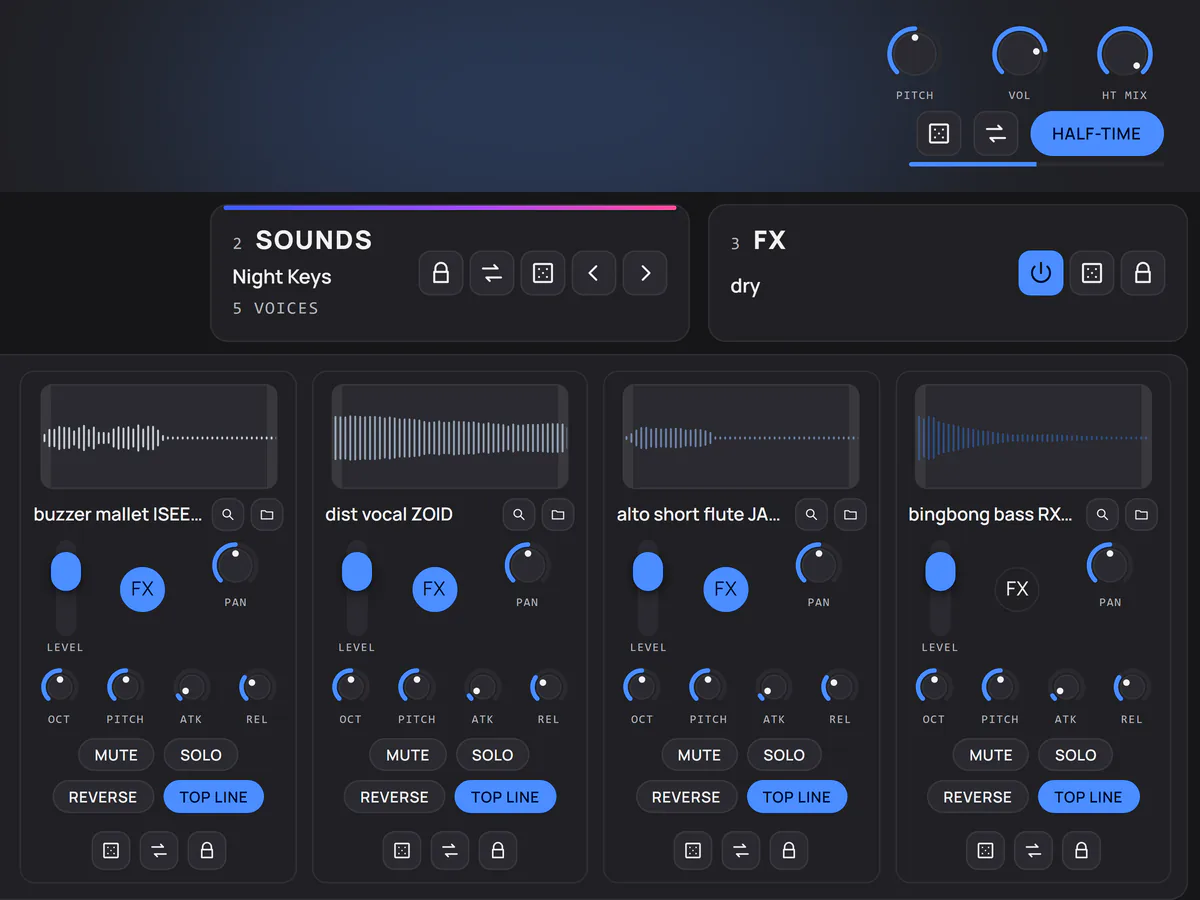Randomize the buzzer mallet voice with dice
Screen dimensions: 1200x900
pos(111,850)
